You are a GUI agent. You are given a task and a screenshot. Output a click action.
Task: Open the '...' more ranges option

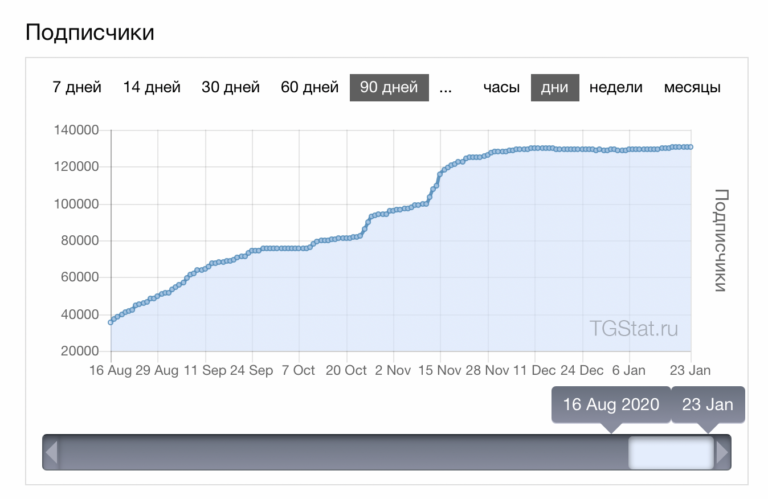point(445,87)
